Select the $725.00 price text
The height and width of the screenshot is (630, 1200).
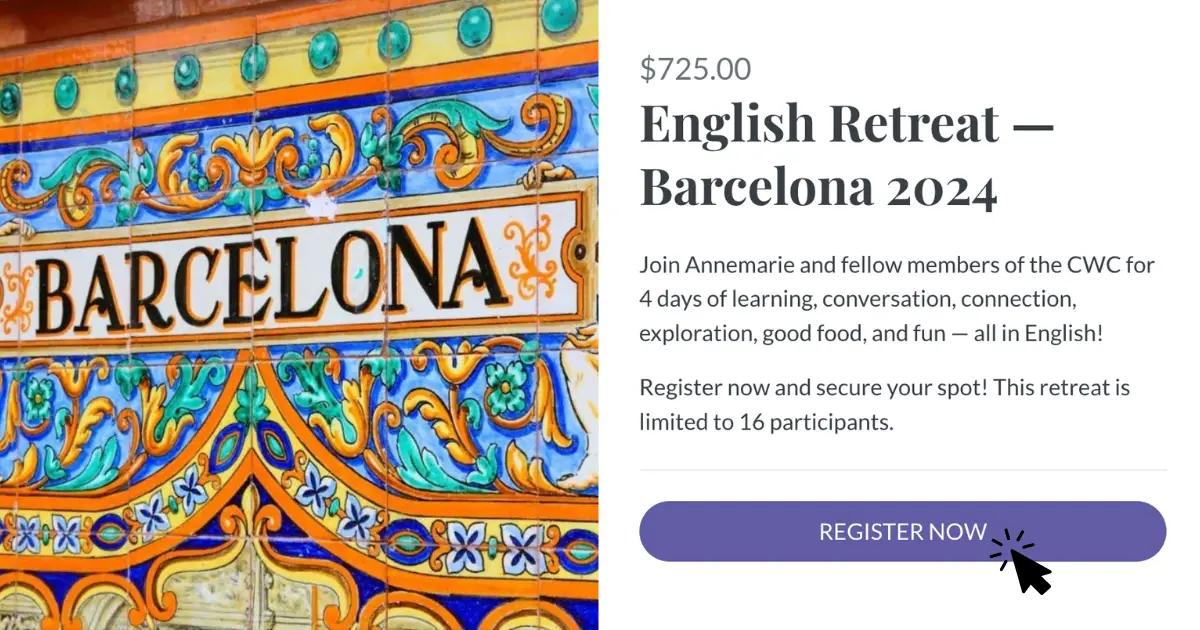[695, 69]
